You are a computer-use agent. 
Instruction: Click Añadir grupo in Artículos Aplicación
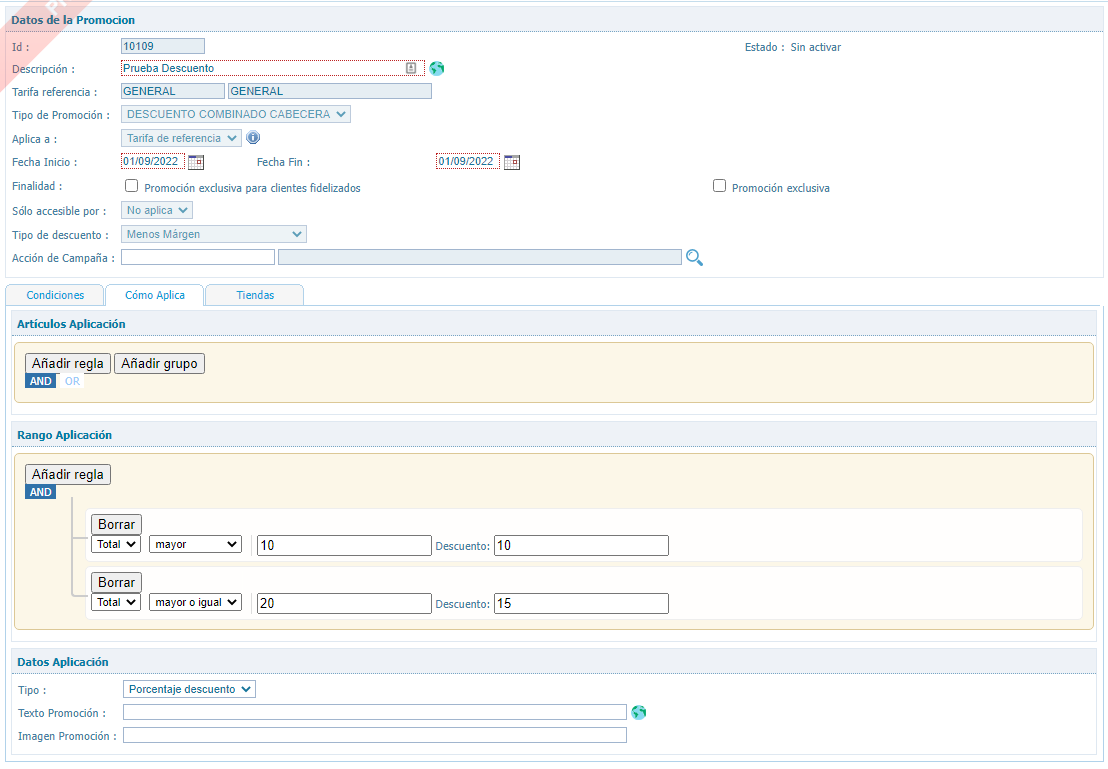(x=159, y=364)
